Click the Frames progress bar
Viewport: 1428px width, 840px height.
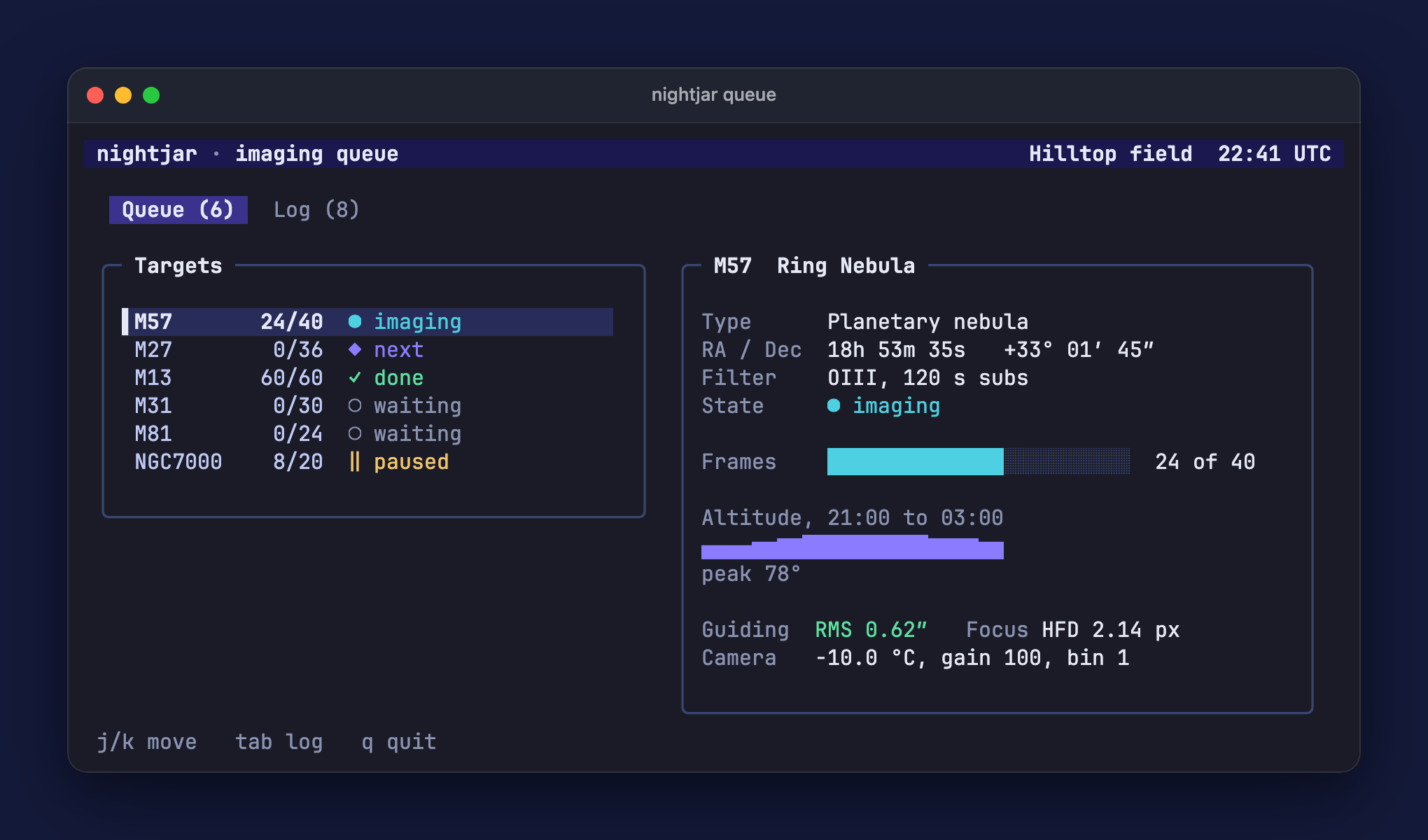click(x=979, y=461)
